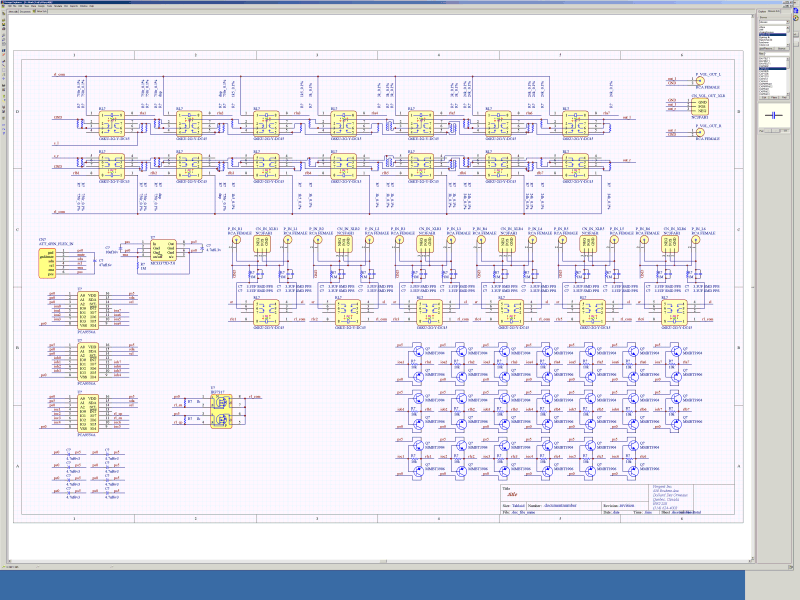Click the capacitor symbol preview thumbnail
Viewport: 800px width, 600px height.
click(774, 115)
